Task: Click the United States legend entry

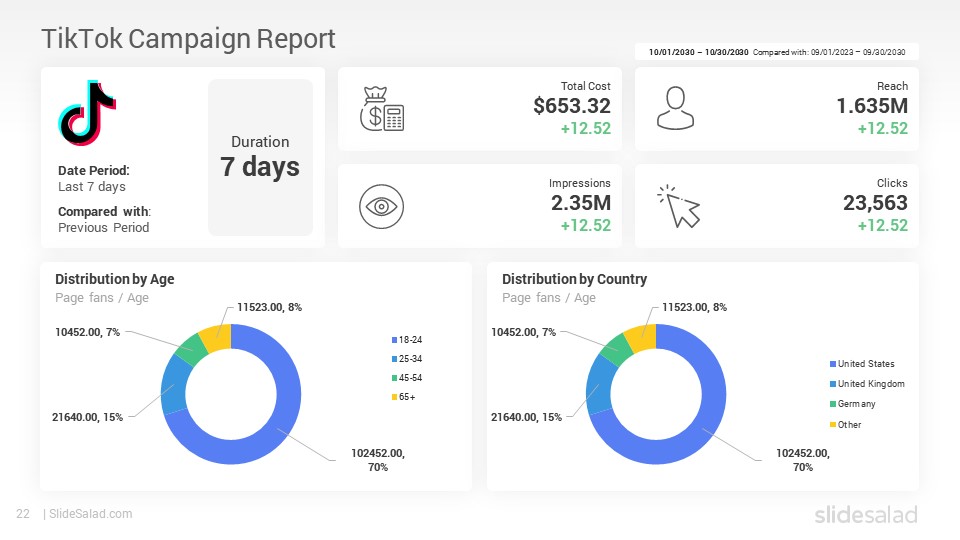Action: (x=862, y=364)
